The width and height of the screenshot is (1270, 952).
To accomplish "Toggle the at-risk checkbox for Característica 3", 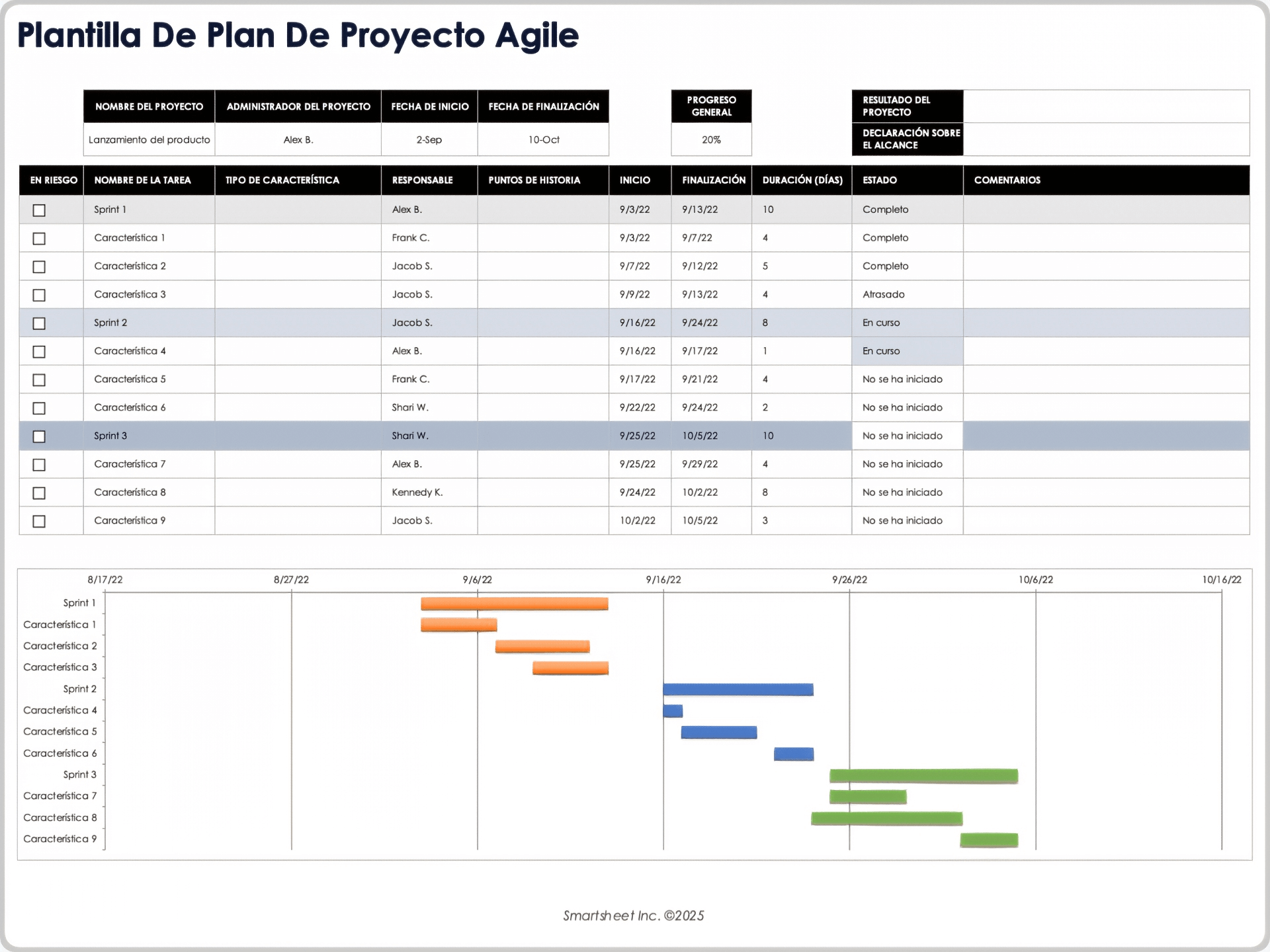I will point(39,295).
